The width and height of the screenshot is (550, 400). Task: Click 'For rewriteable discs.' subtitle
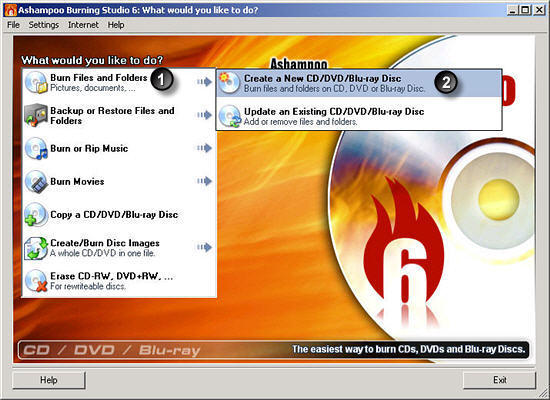click(x=88, y=286)
